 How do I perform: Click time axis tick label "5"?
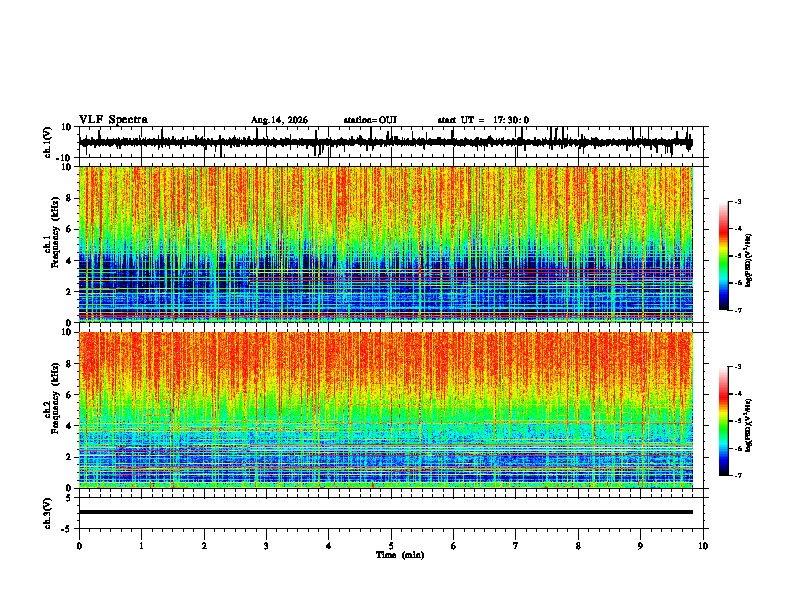point(391,546)
